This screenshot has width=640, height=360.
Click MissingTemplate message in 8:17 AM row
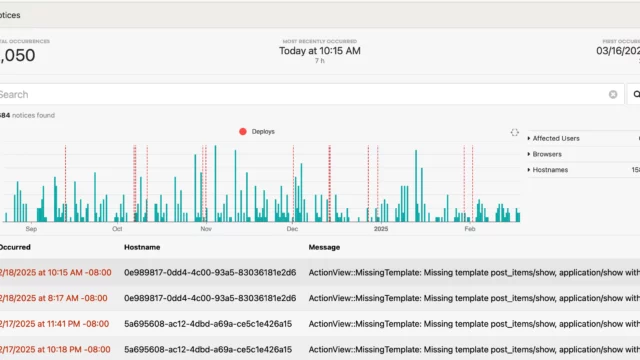[x=474, y=298]
